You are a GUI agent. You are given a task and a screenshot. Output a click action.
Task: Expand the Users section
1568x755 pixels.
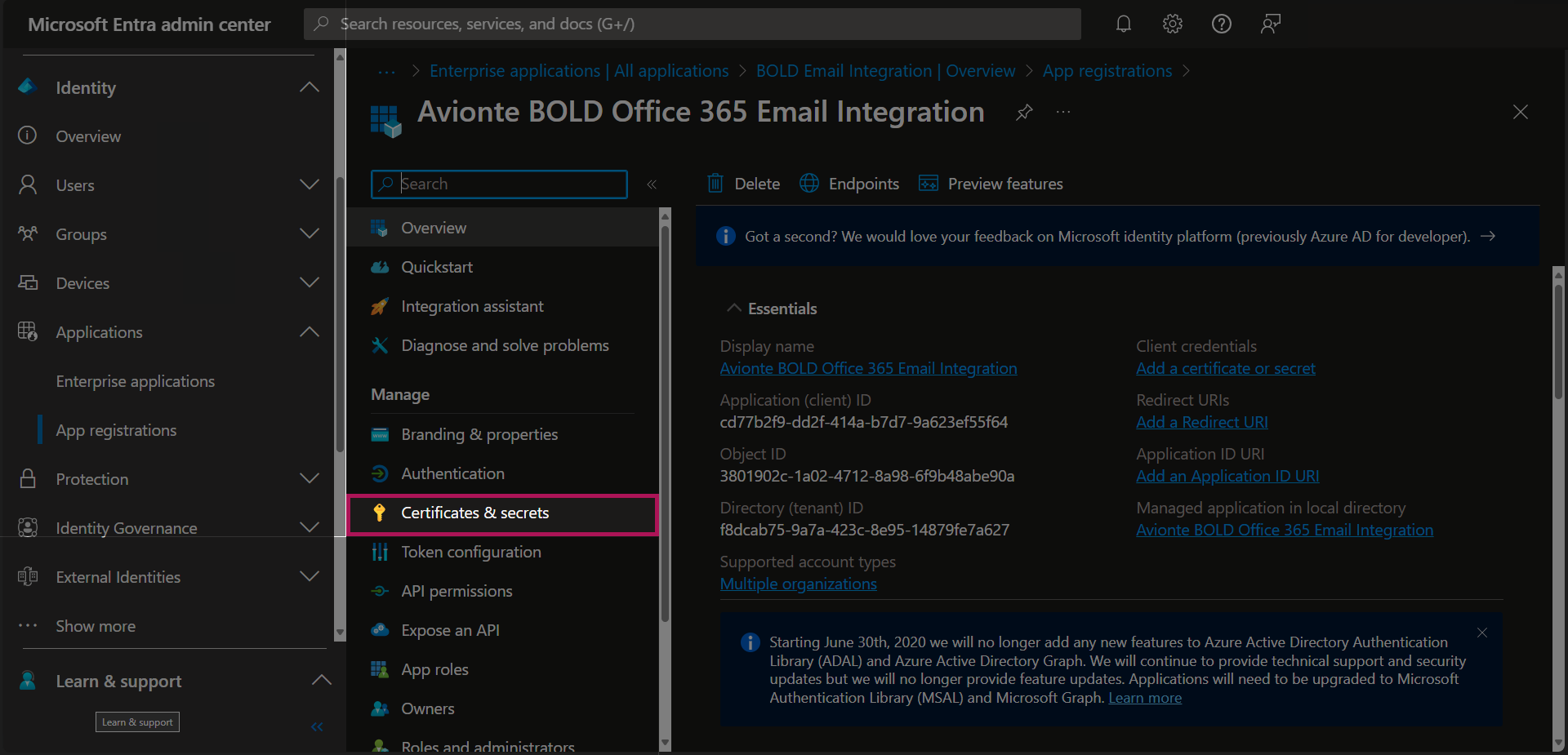coord(310,184)
